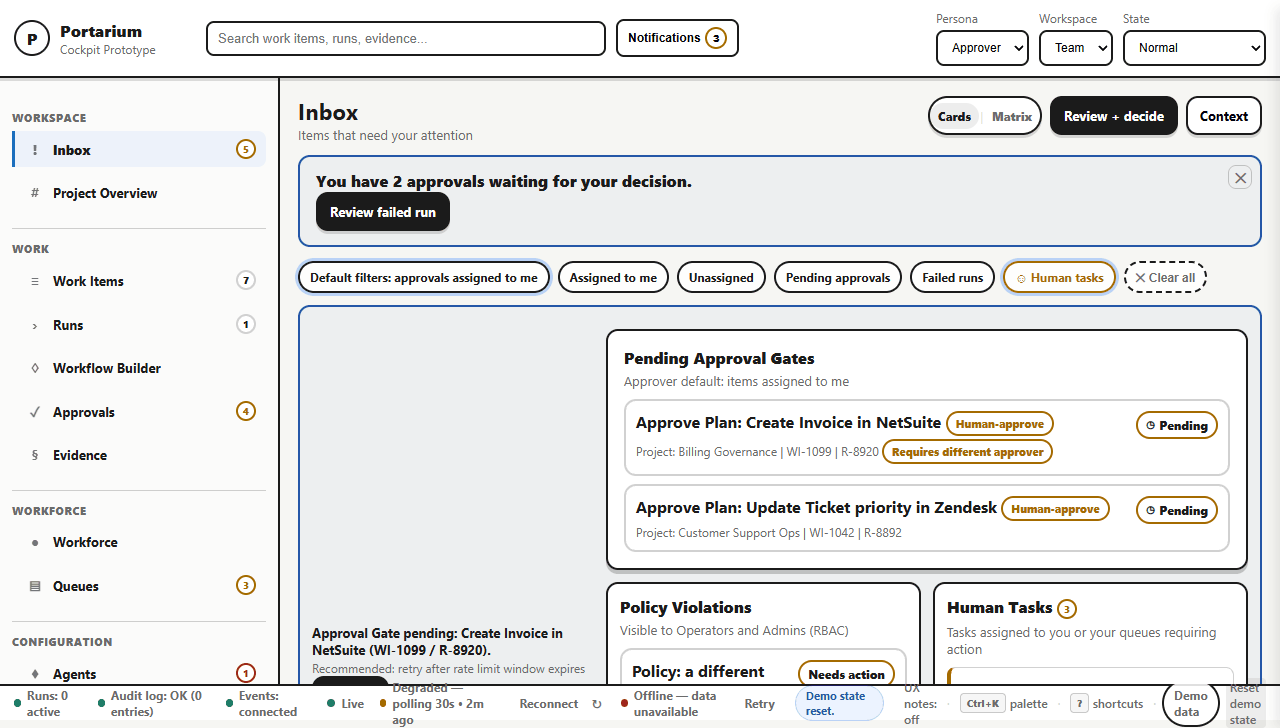Screen dimensions: 1280x728
Task: Open the Notifications button
Action: 677,38
